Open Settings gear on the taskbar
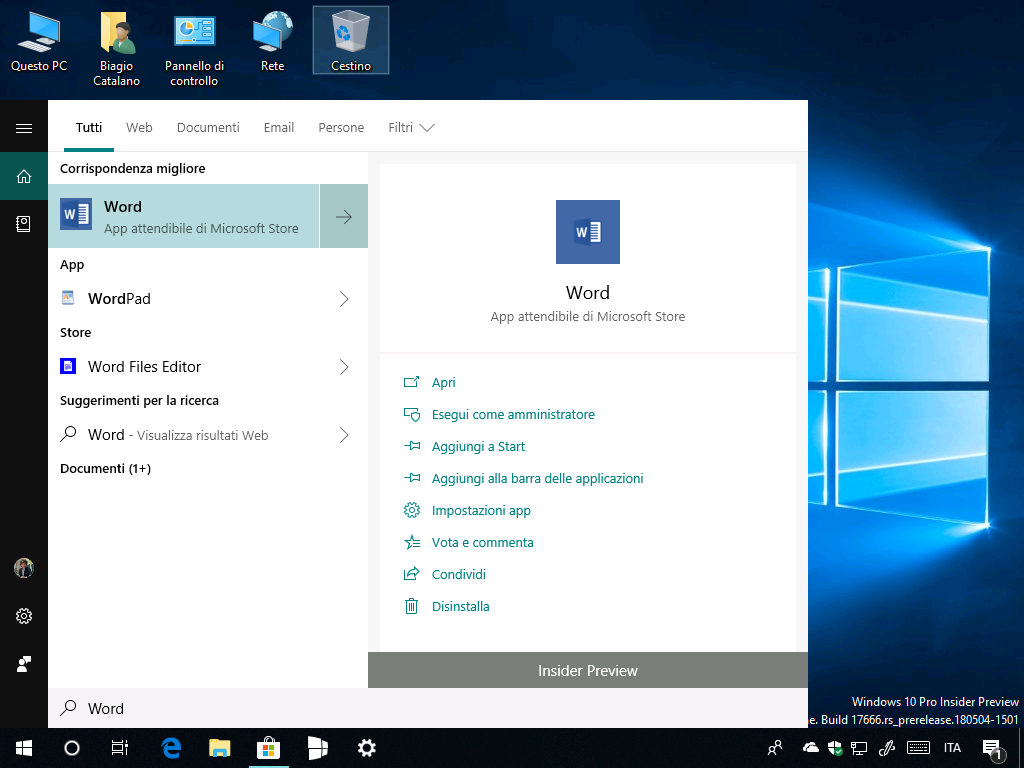This screenshot has width=1024, height=768. tap(366, 748)
